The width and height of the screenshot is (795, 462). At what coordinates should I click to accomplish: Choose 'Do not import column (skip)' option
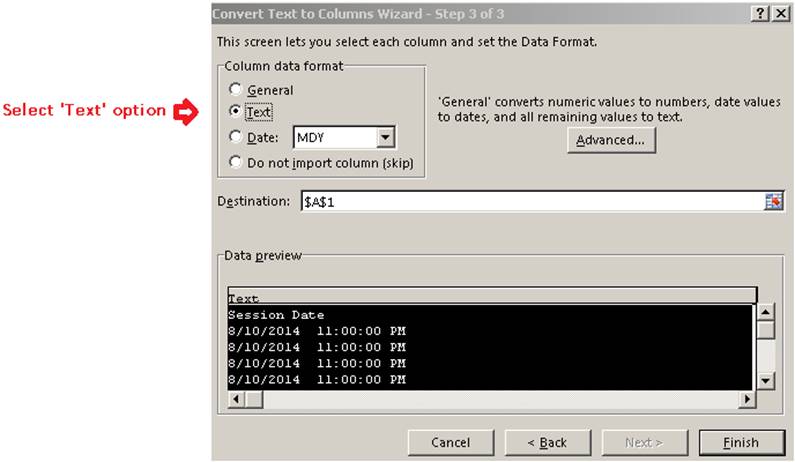pyautogui.click(x=236, y=162)
